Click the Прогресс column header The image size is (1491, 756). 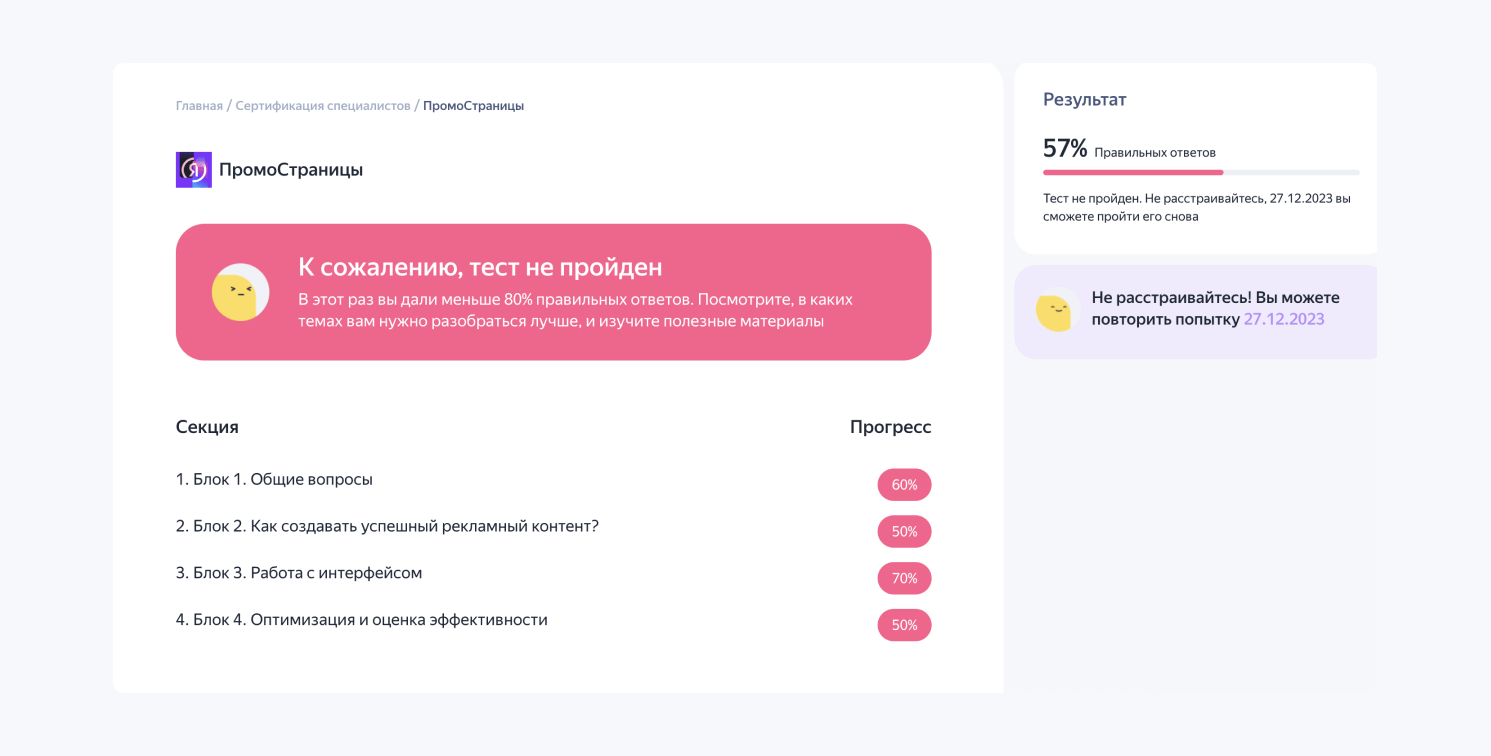point(890,427)
